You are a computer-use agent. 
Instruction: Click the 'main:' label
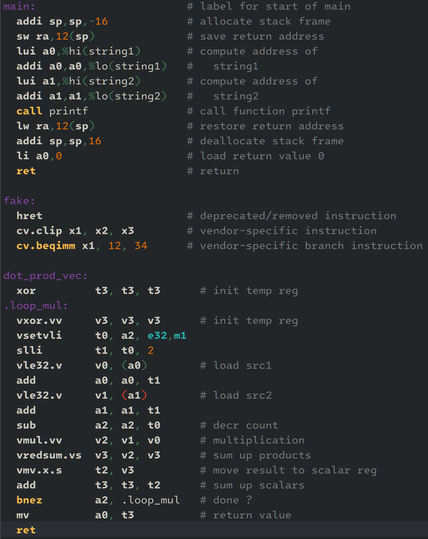click(x=19, y=7)
